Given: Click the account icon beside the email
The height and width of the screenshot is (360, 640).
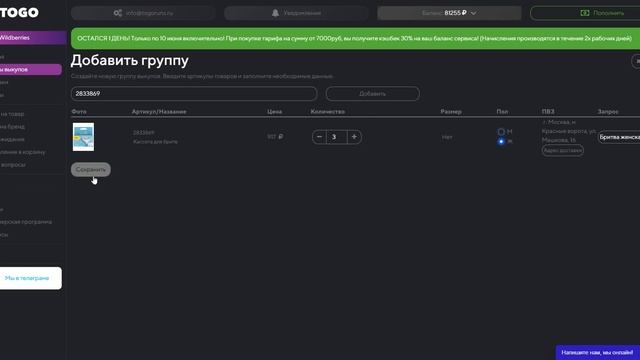Looking at the screenshot, I should [x=118, y=13].
